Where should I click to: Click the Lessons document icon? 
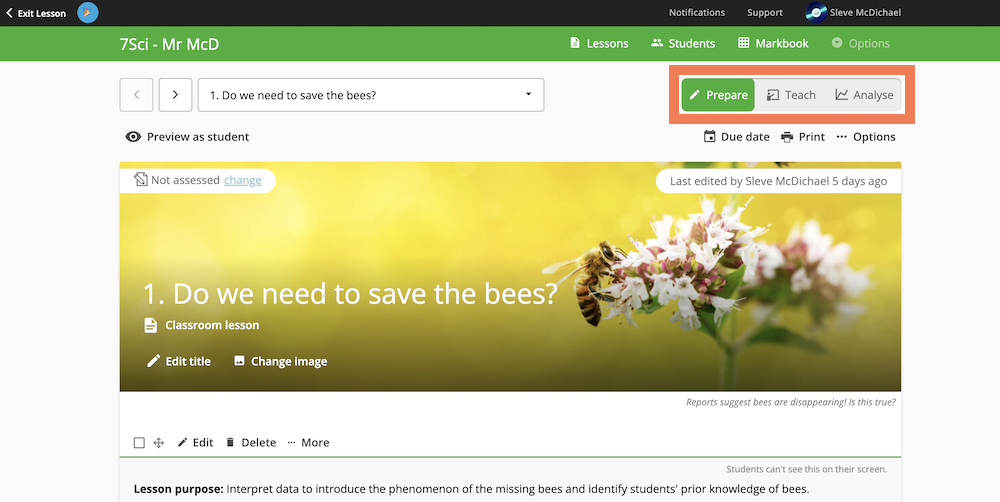click(575, 43)
